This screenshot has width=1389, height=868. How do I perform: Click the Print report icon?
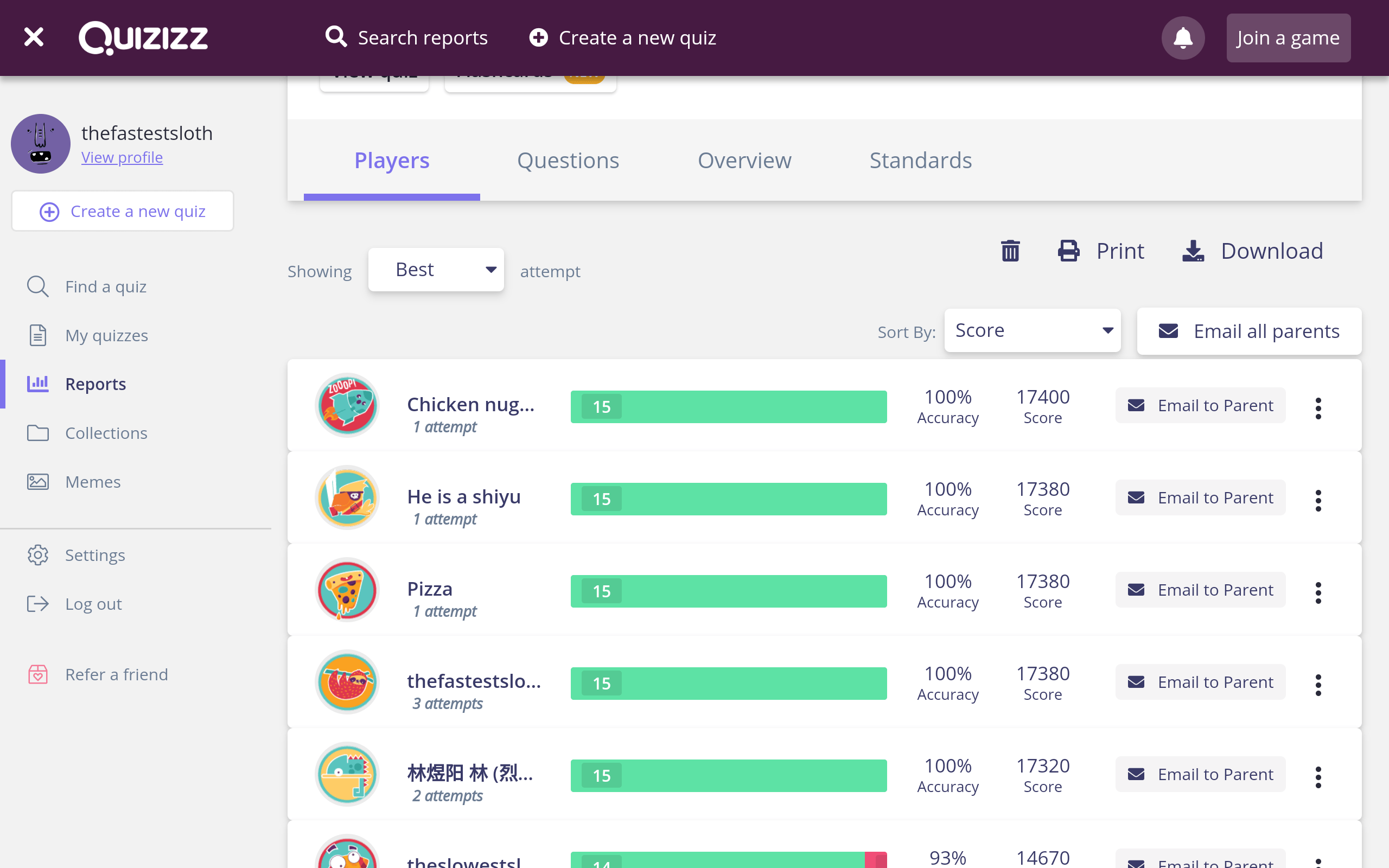1069,251
